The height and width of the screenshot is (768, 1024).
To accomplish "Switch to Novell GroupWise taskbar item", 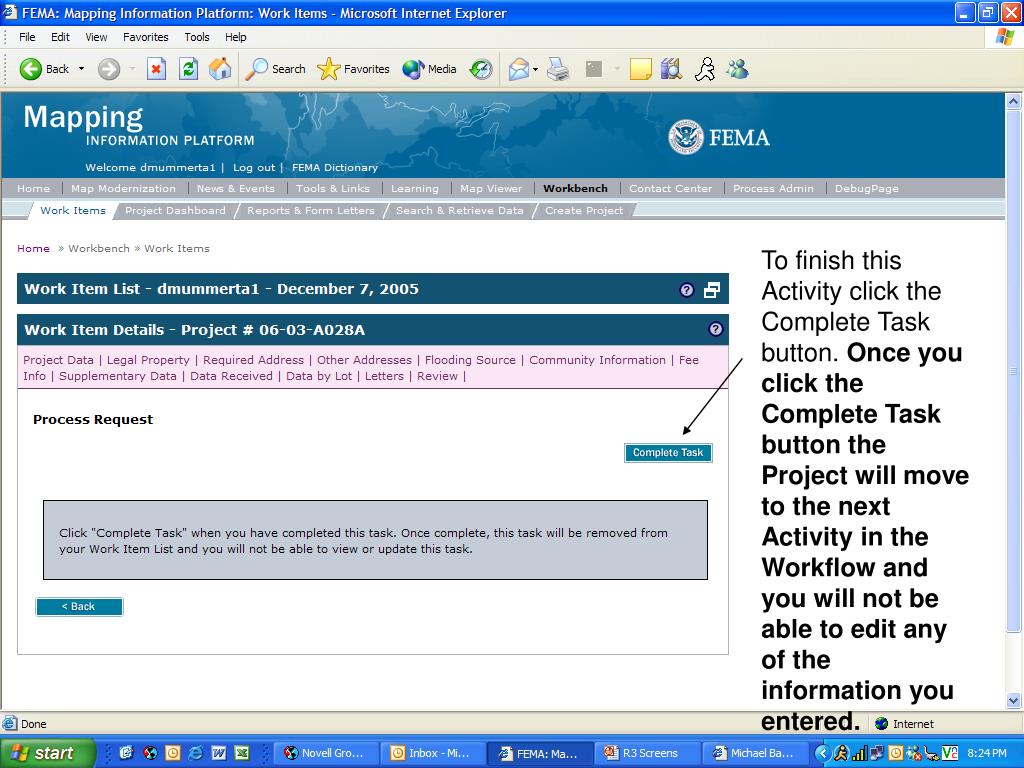I will click(324, 753).
